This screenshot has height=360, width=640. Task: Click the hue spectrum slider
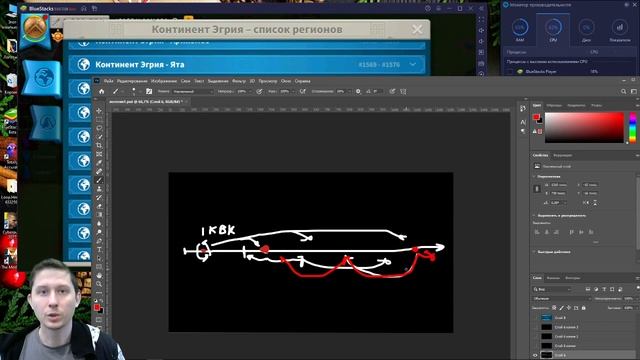point(633,127)
